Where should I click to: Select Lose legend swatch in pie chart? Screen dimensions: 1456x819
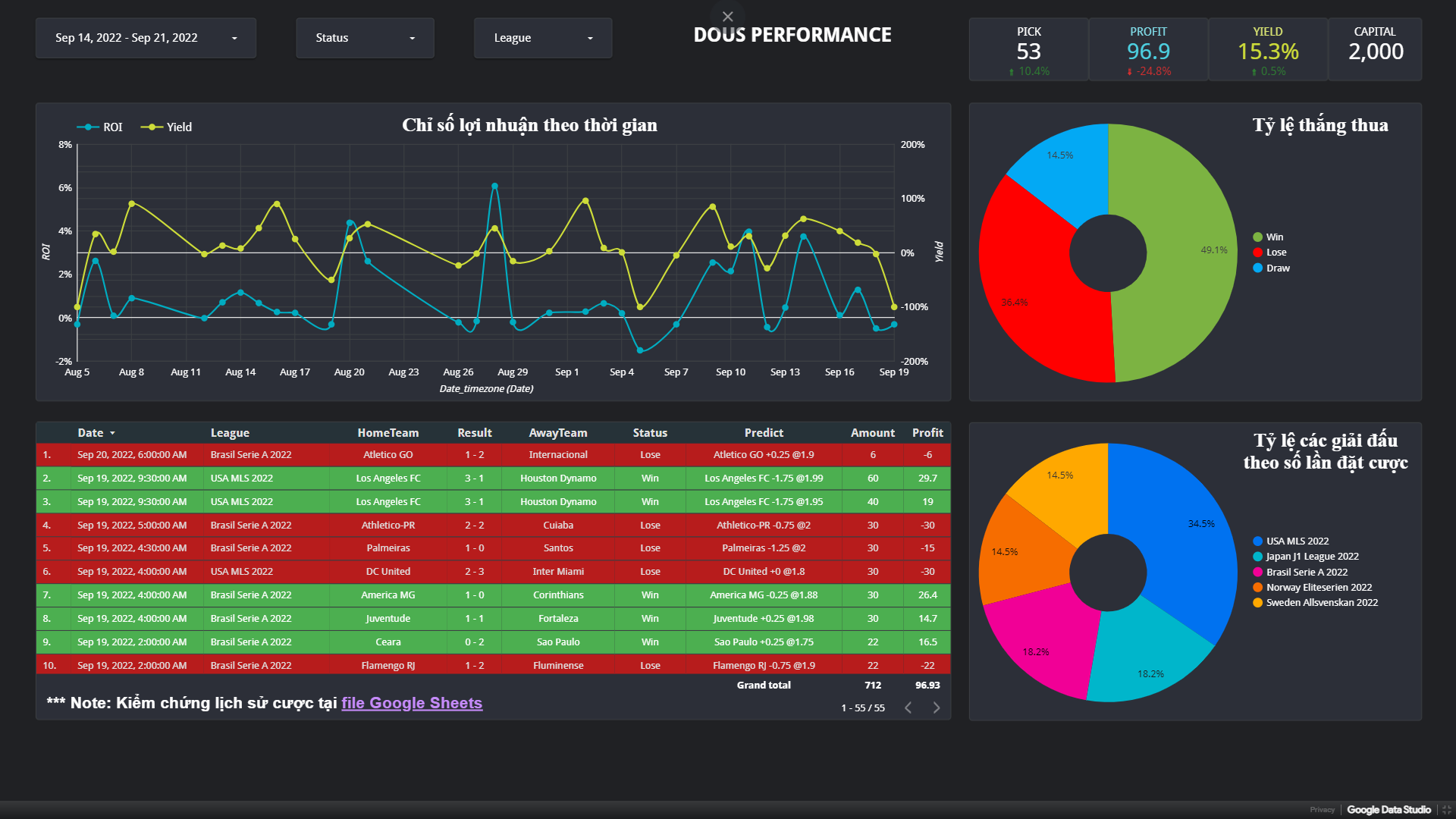tap(1257, 253)
